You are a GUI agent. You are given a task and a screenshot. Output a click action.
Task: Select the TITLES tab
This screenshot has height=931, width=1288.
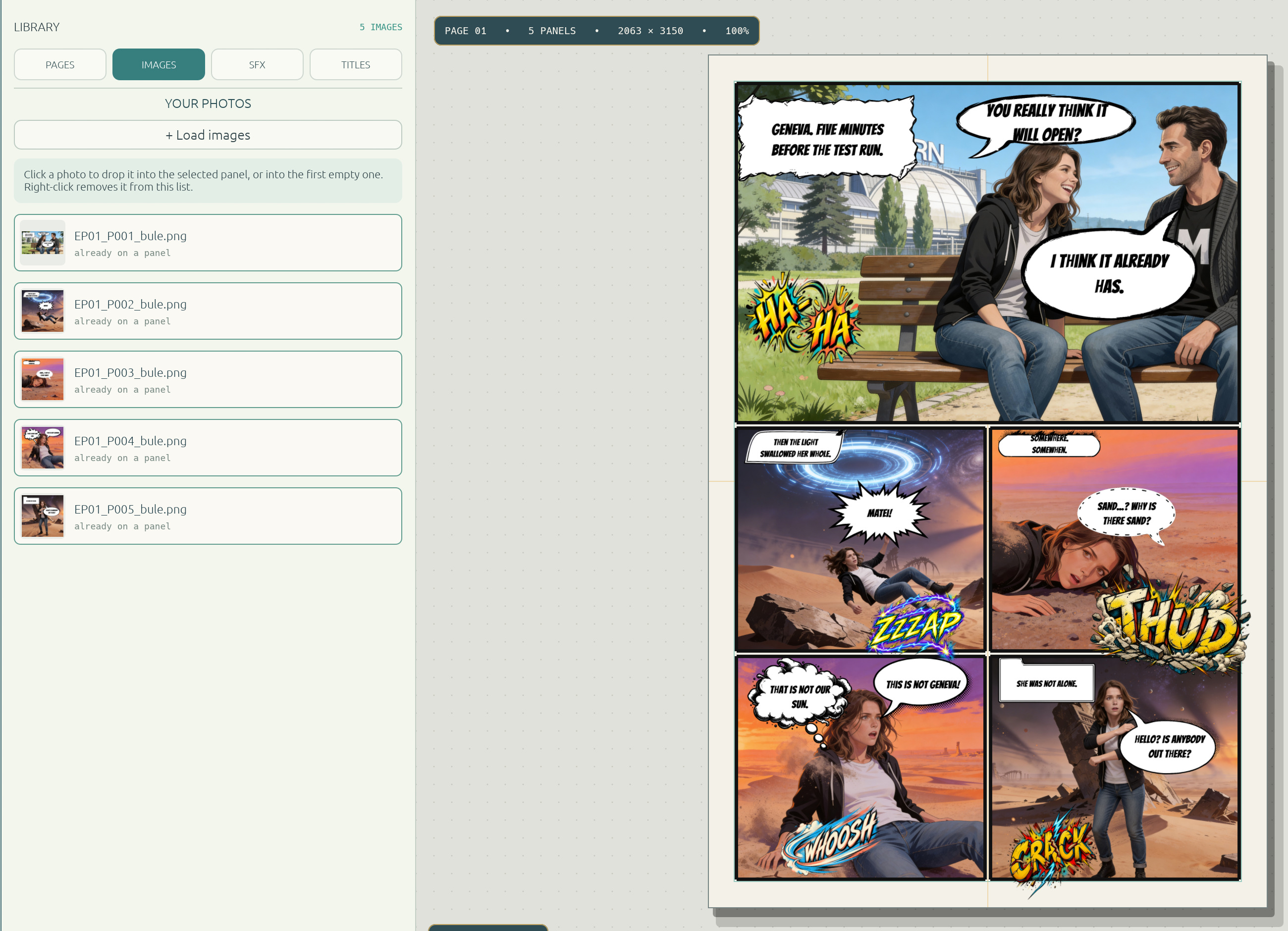pos(356,65)
